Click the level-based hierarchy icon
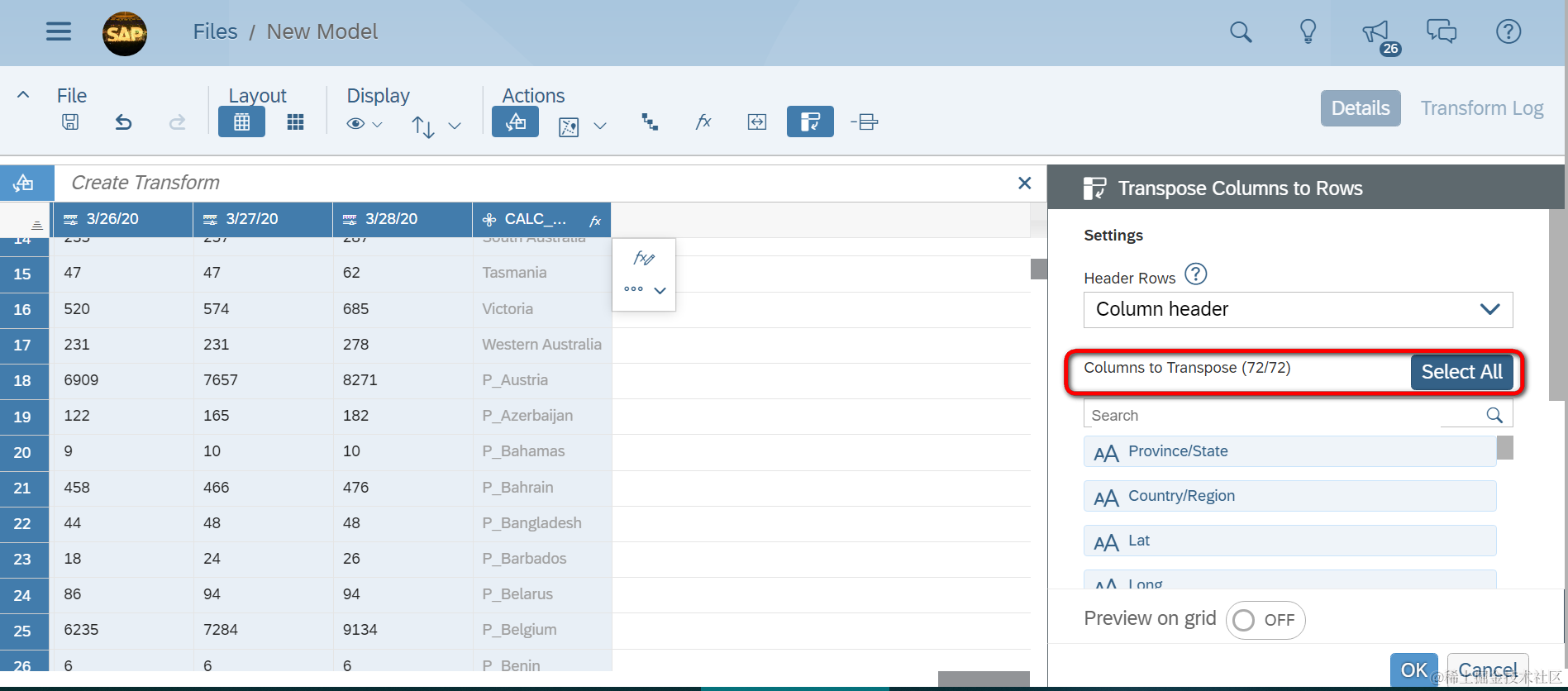 pyautogui.click(x=650, y=122)
